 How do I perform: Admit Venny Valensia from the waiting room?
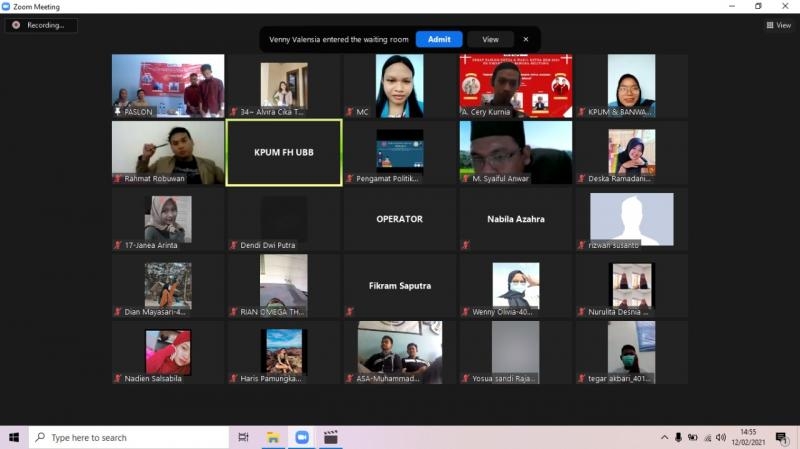point(439,39)
